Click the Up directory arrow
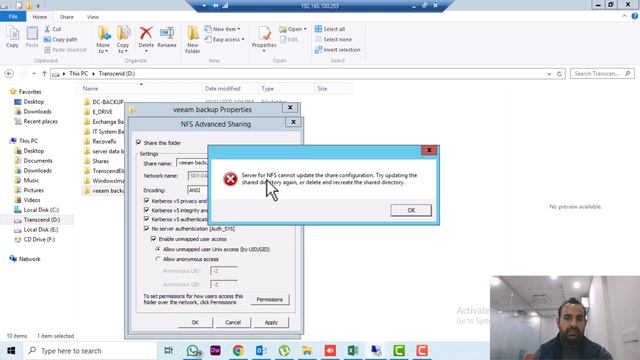 [44, 73]
